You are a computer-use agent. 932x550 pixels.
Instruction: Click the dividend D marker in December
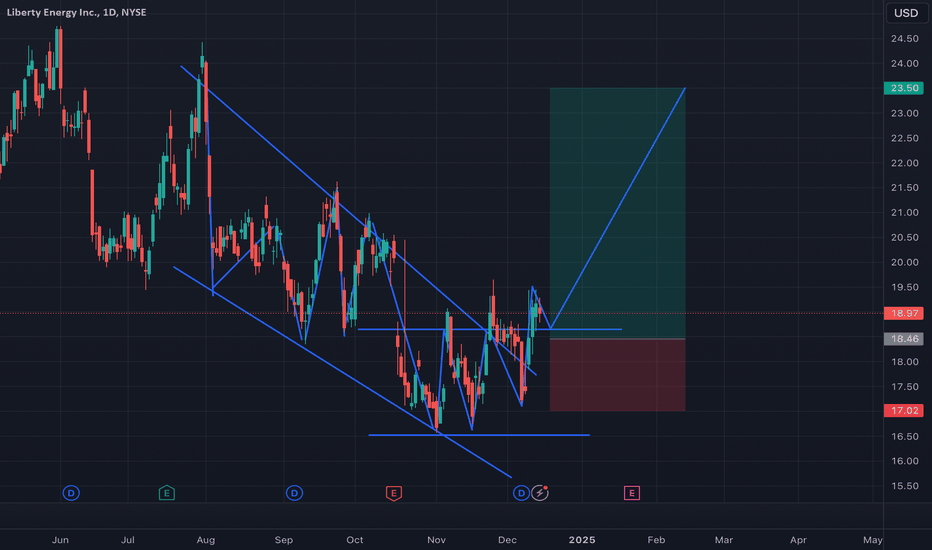click(521, 493)
